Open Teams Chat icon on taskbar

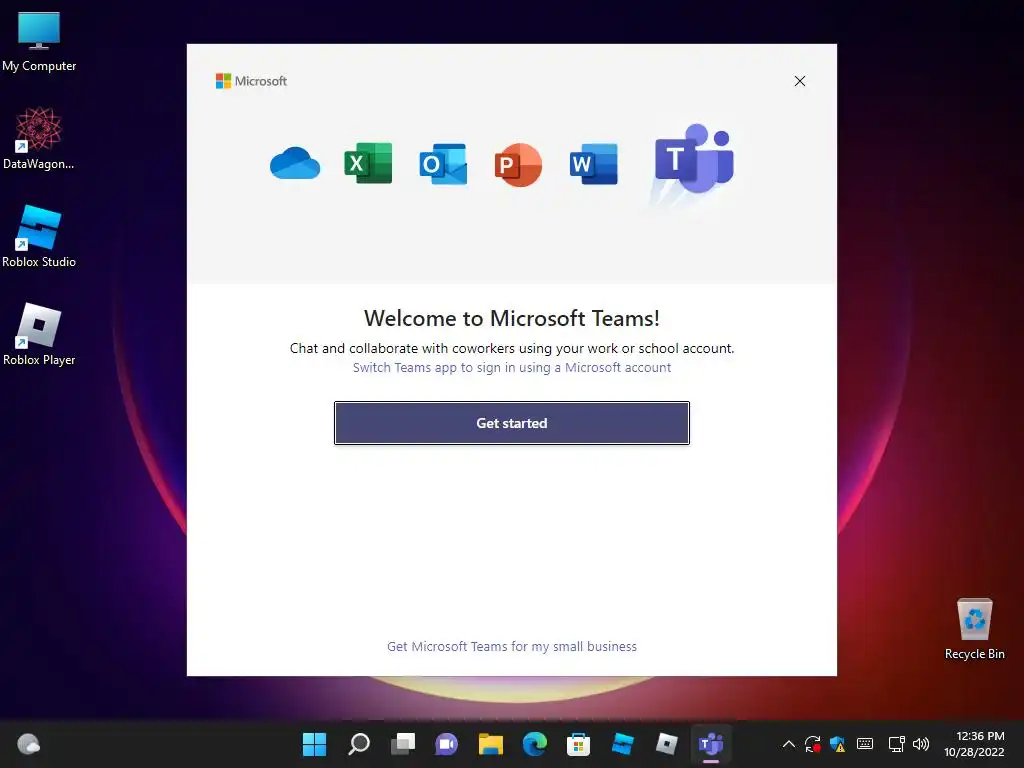446,744
